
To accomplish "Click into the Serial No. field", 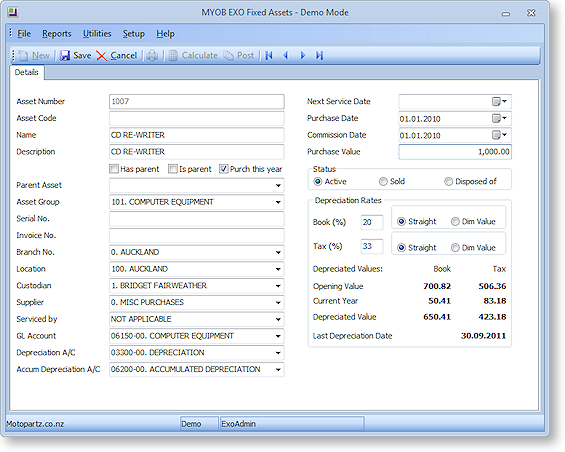I will tap(197, 219).
